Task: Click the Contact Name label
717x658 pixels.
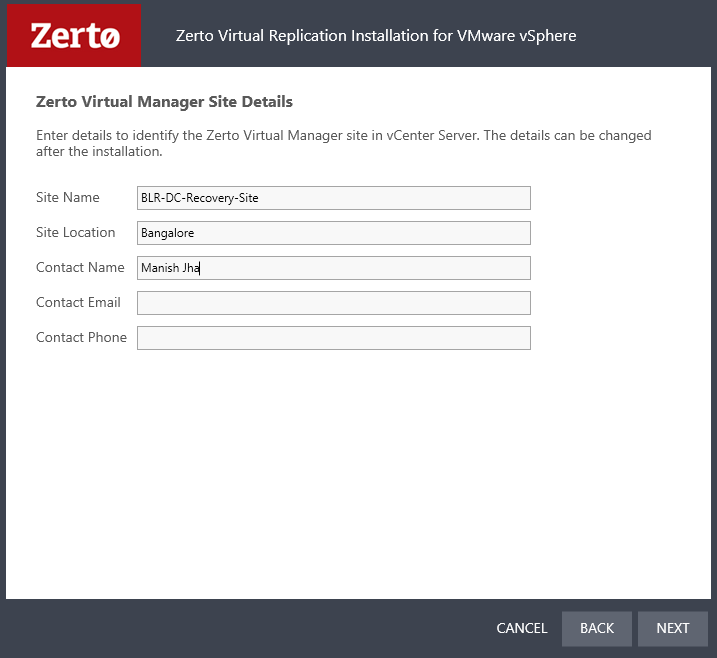Action: (79, 268)
